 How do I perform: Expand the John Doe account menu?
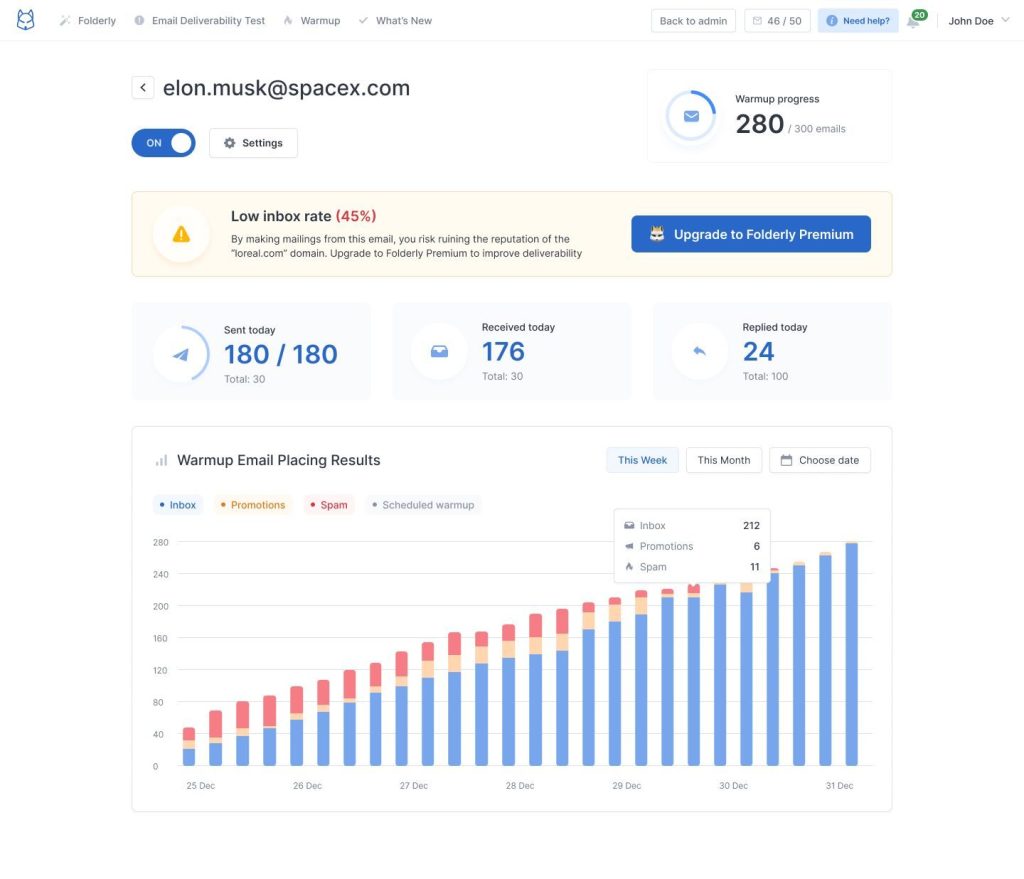click(x=979, y=21)
